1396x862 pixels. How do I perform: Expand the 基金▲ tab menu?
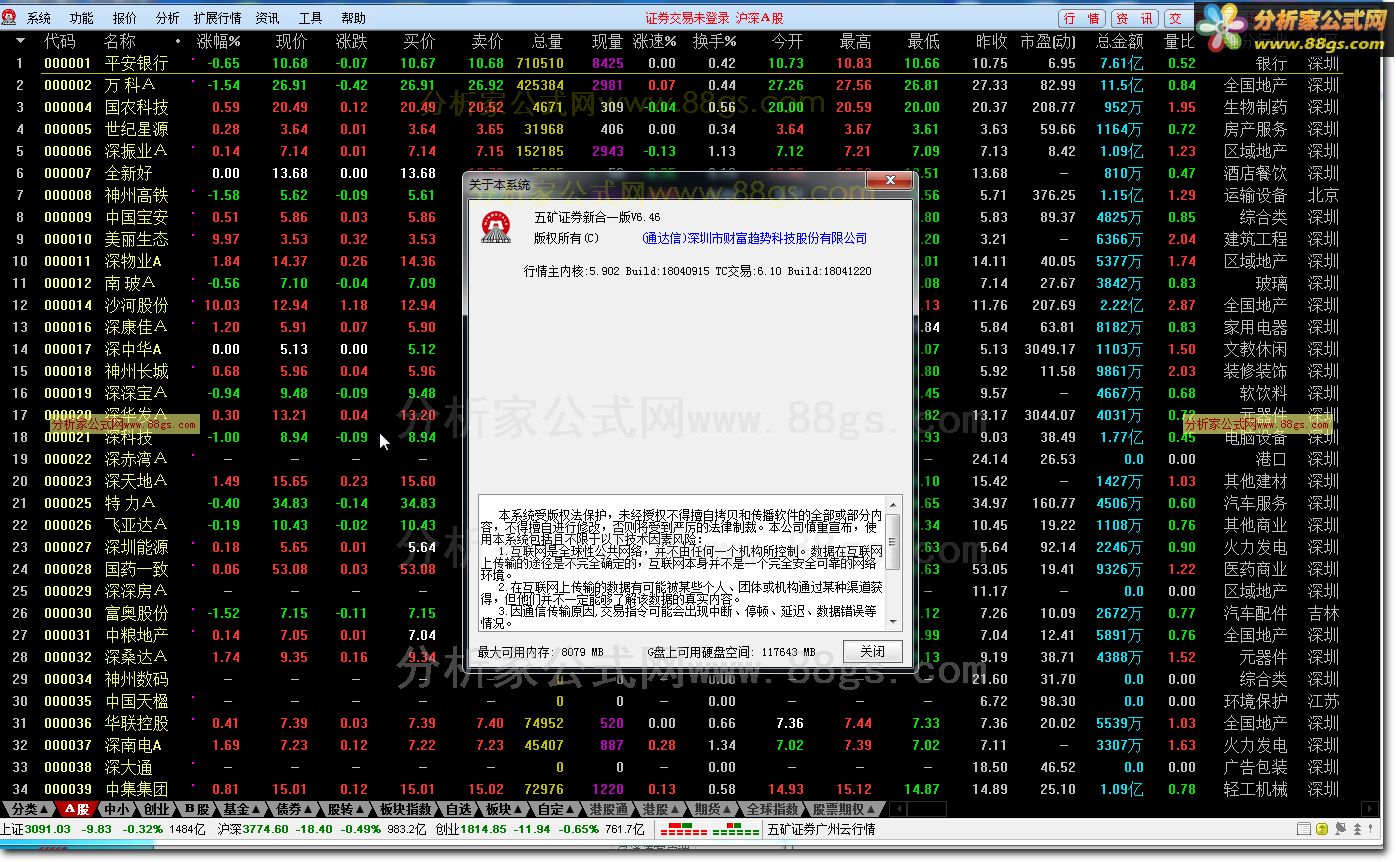pyautogui.click(x=242, y=809)
